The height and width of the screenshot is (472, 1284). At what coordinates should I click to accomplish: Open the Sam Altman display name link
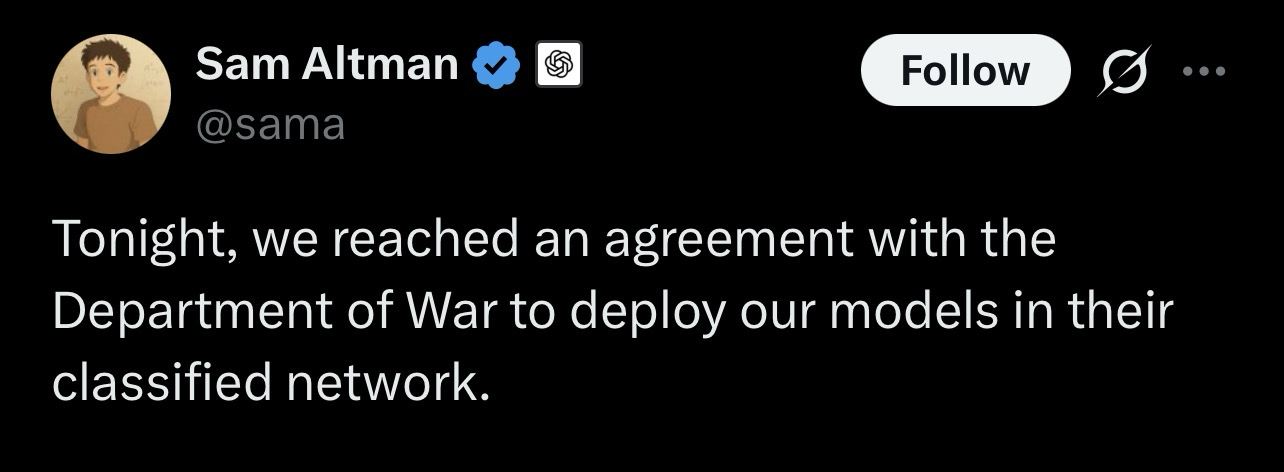coord(326,65)
